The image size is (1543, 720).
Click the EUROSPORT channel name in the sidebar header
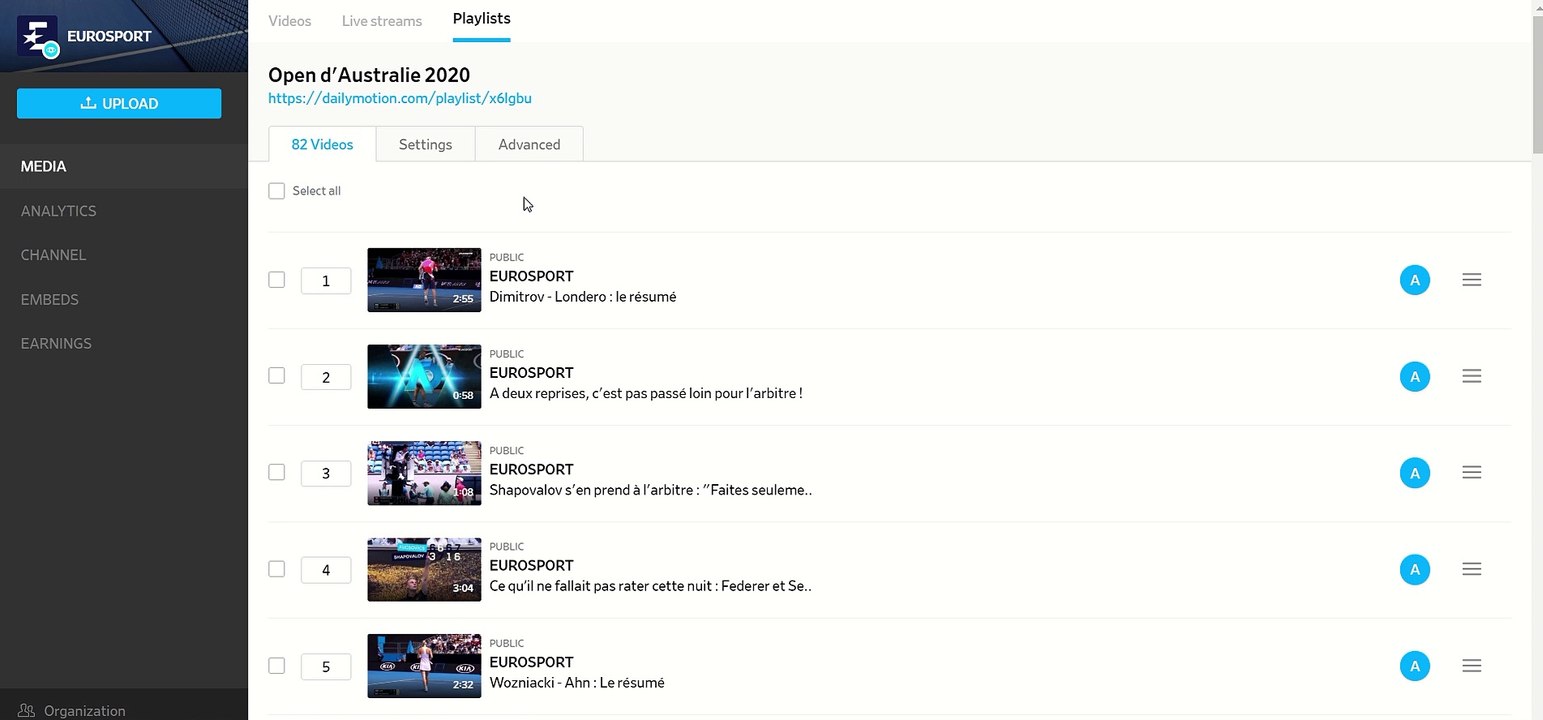(109, 37)
